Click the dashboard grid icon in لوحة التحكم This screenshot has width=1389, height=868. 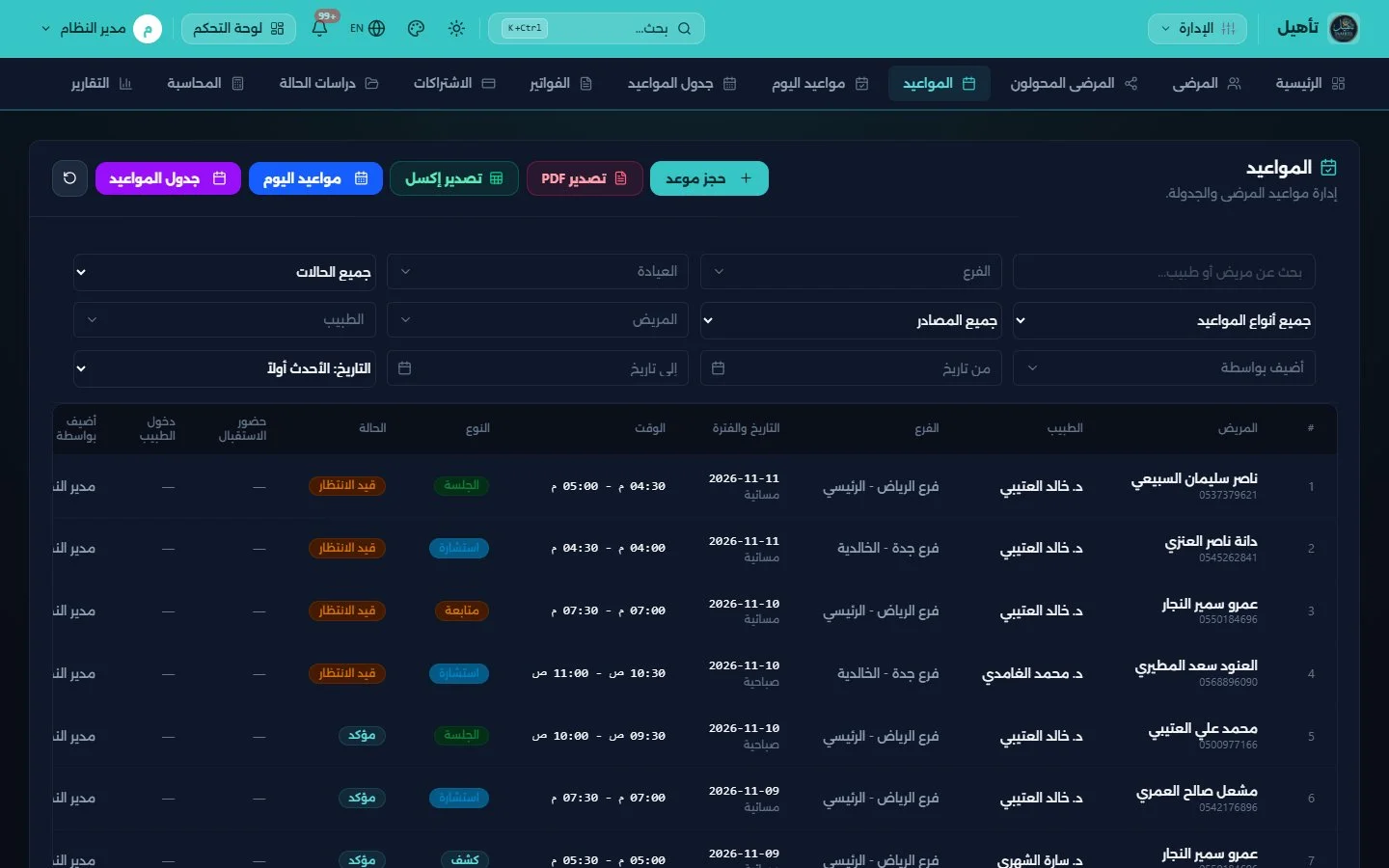[278, 29]
